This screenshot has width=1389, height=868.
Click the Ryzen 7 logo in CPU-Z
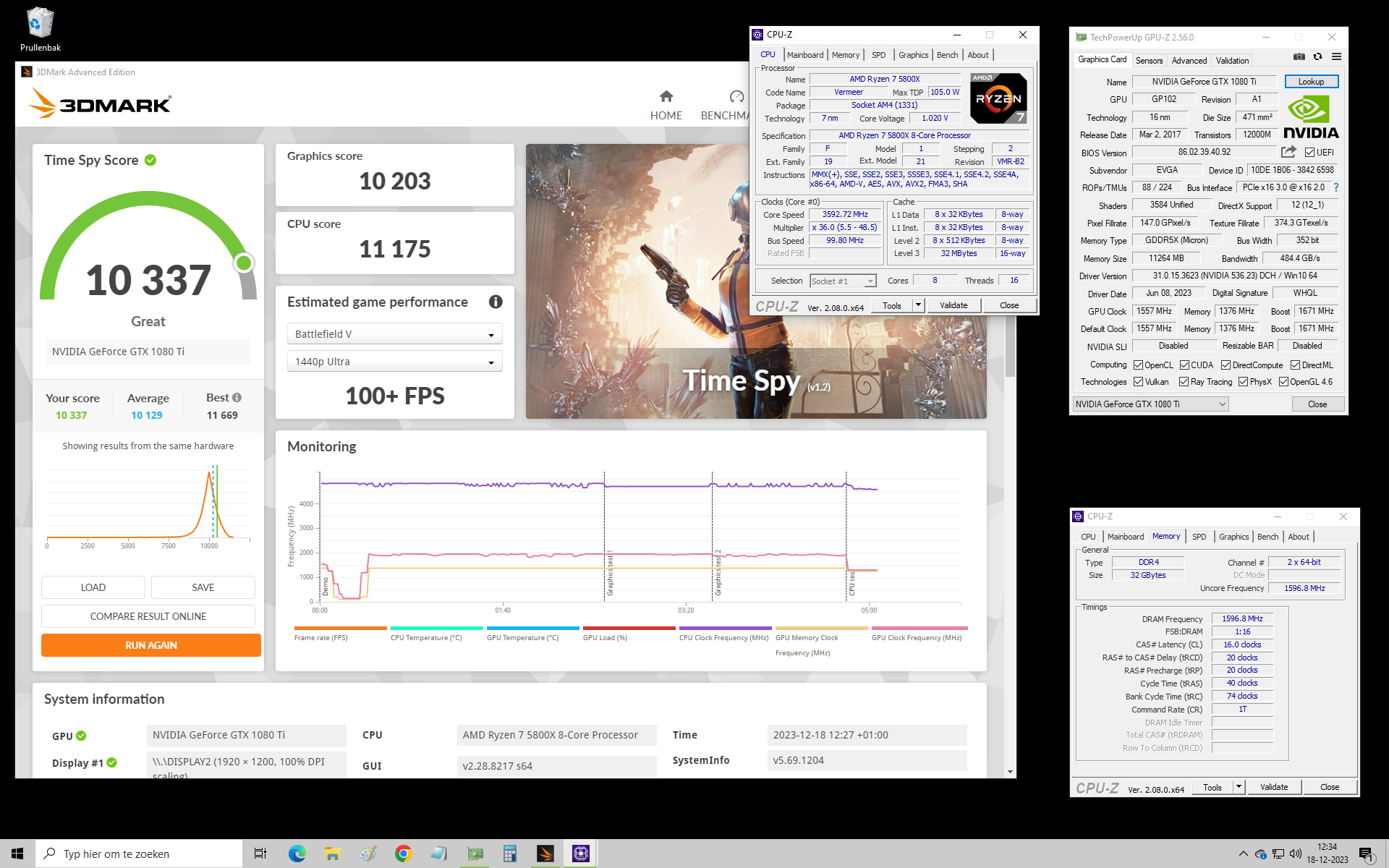[998, 98]
